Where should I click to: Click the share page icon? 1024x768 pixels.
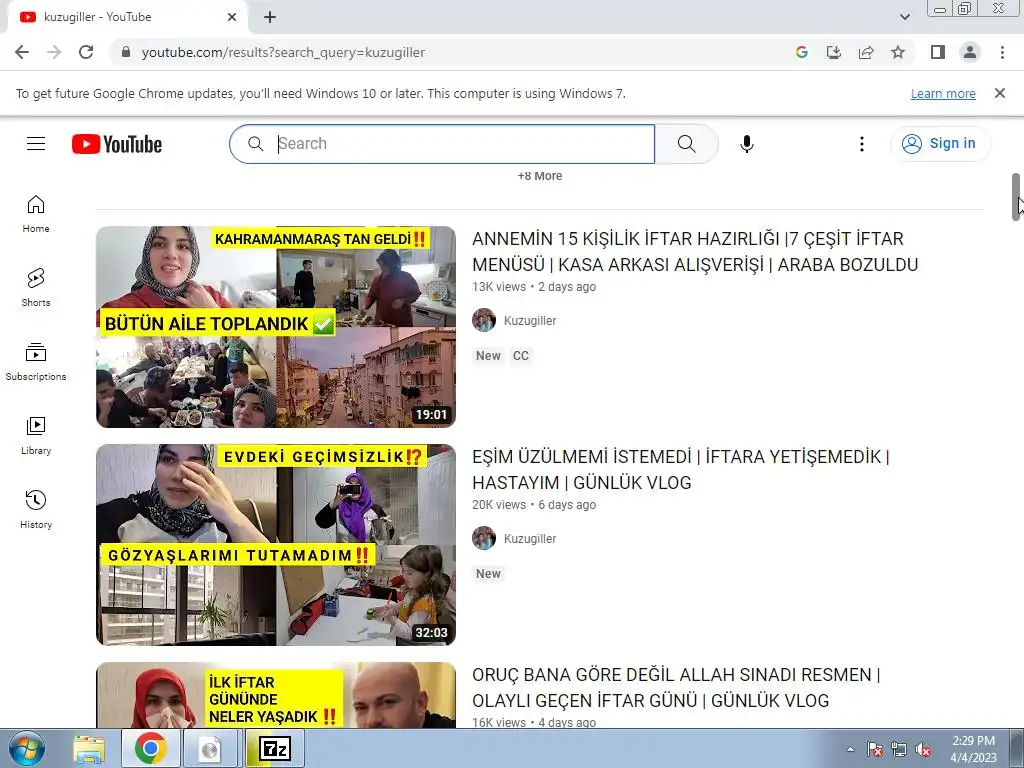[866, 52]
